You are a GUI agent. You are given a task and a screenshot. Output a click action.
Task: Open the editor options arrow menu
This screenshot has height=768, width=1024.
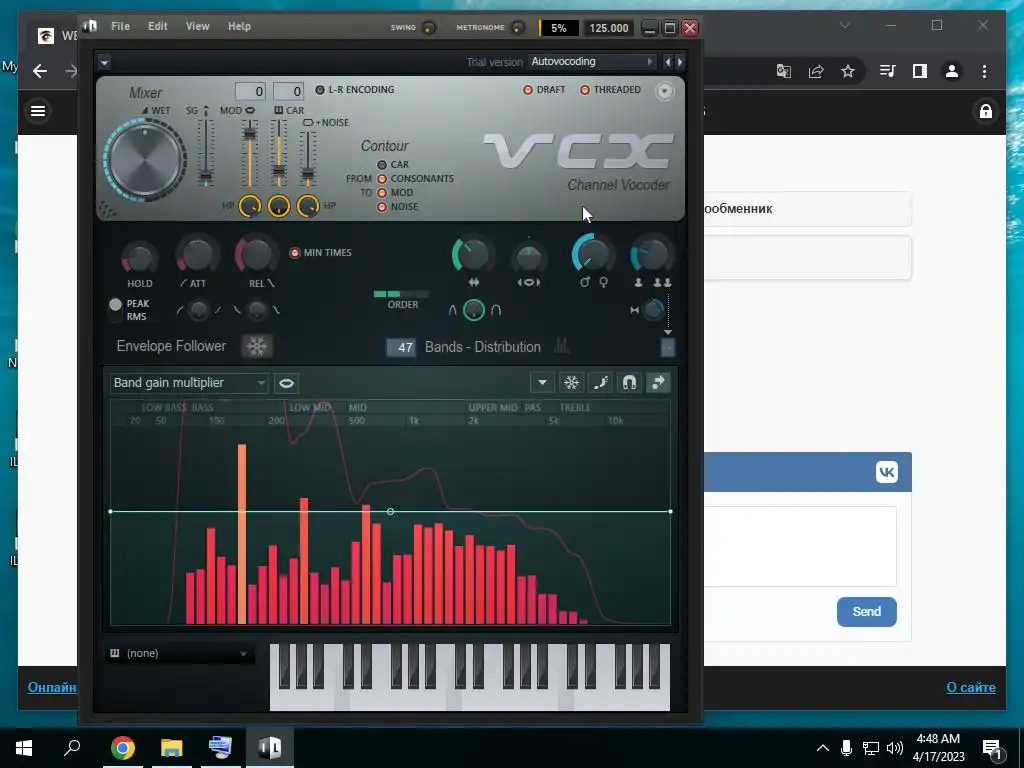pyautogui.click(x=542, y=383)
